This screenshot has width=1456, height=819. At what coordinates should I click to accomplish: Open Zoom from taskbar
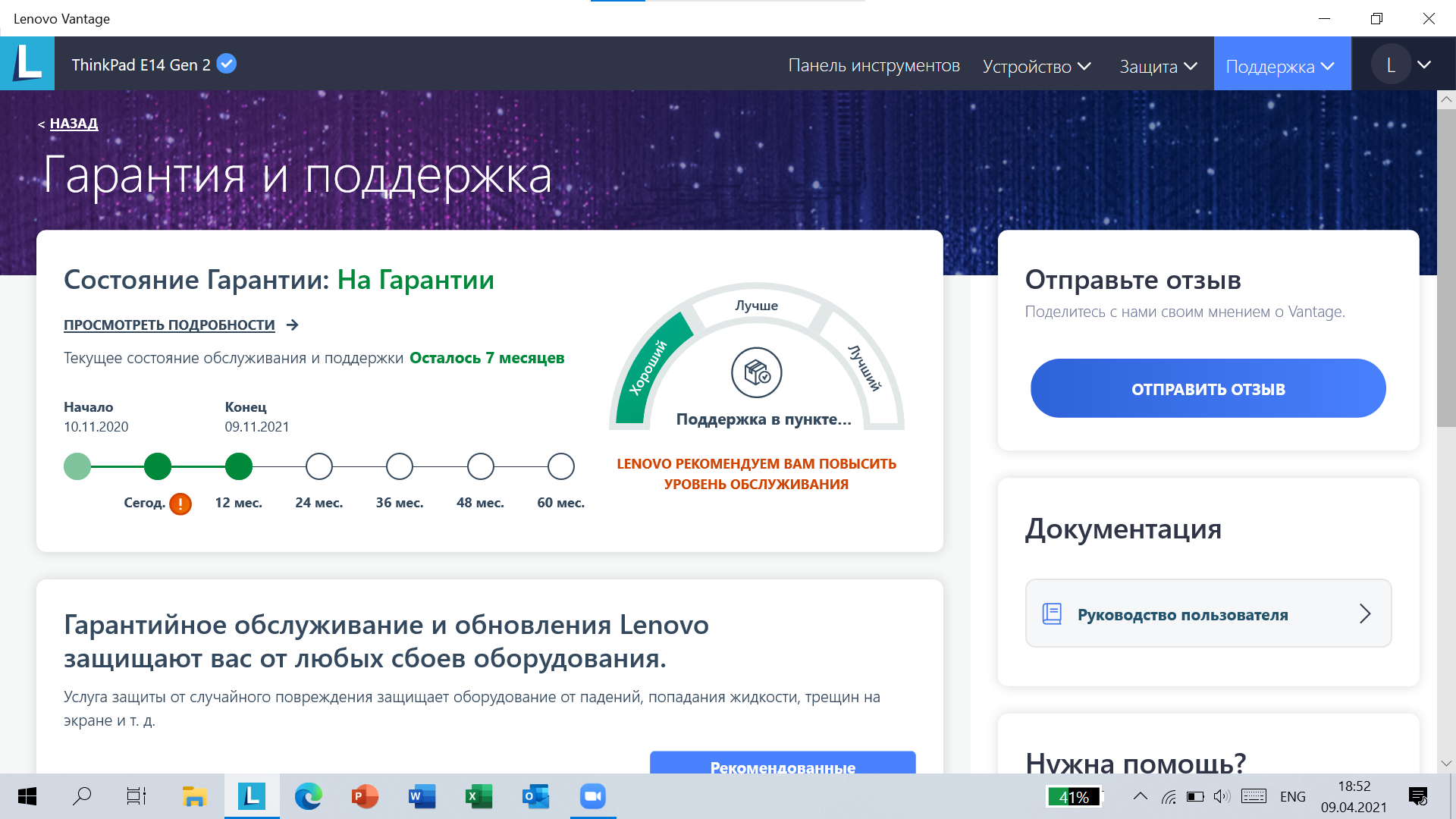(593, 796)
